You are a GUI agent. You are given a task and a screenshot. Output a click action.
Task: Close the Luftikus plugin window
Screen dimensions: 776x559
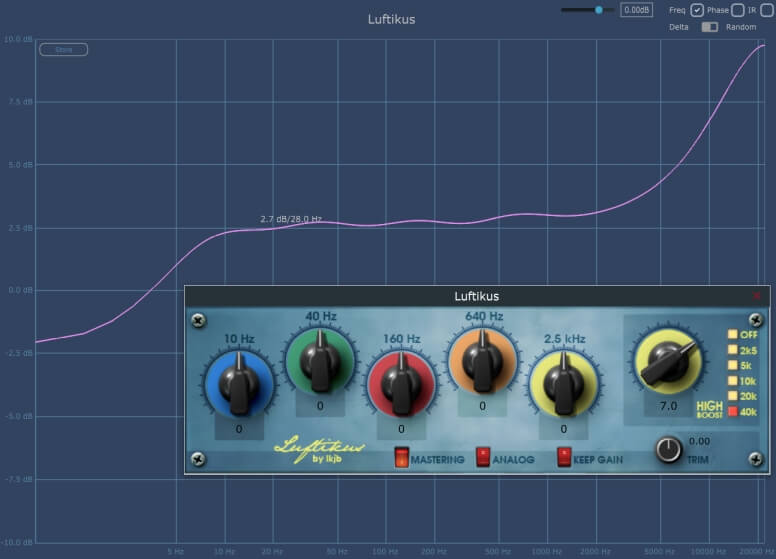point(757,296)
